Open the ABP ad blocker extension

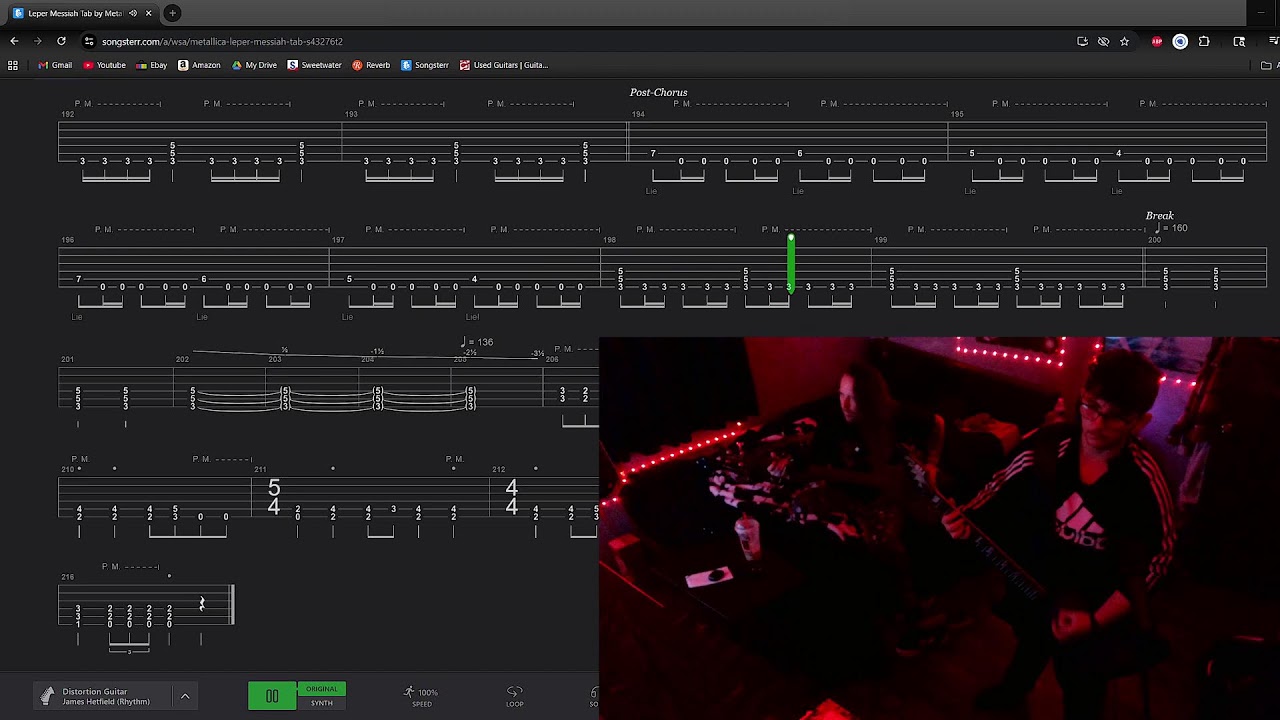click(1157, 41)
